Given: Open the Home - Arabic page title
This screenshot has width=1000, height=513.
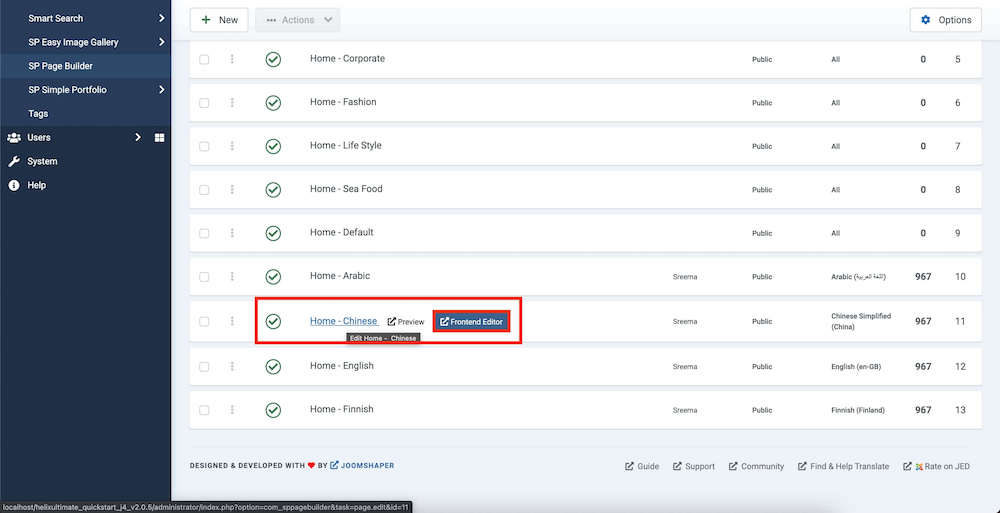Looking at the screenshot, I should tap(340, 276).
